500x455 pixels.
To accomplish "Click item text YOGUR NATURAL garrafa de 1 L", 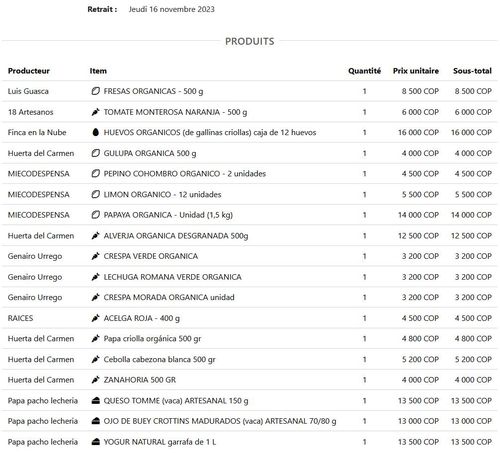I will [x=160, y=442].
